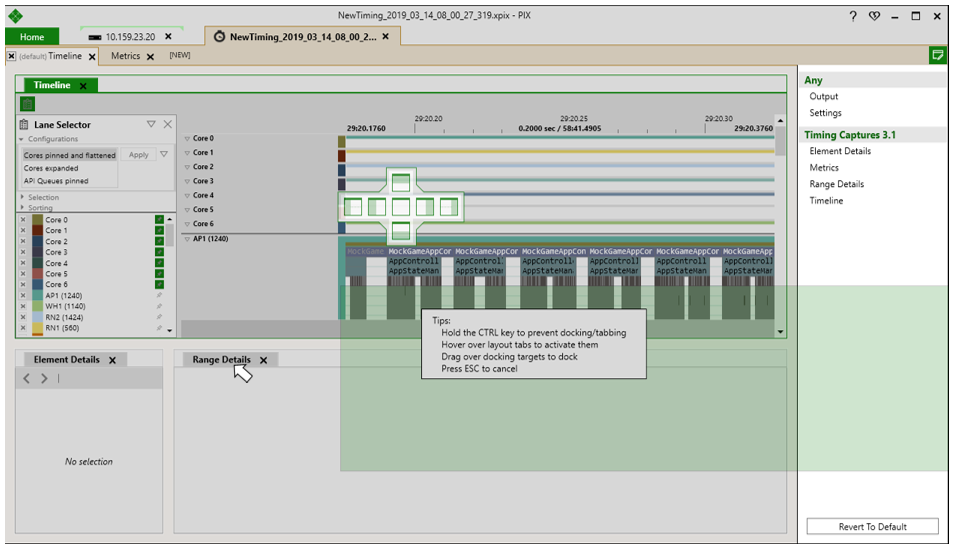
Task: Click the inner-left docking target icon
Action: pos(377,207)
